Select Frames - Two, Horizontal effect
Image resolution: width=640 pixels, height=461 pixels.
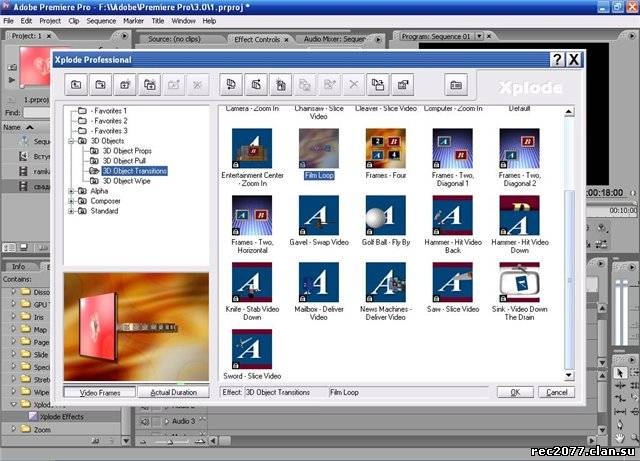coord(252,215)
